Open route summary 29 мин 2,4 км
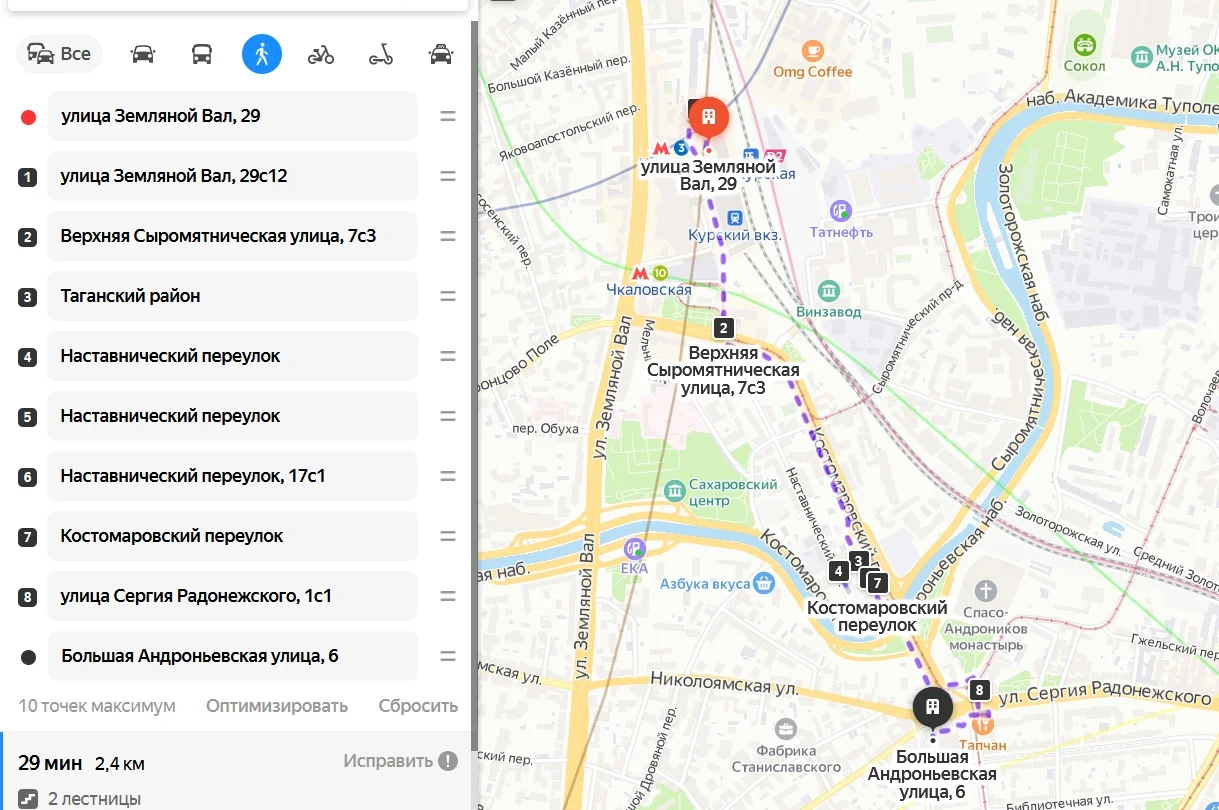The image size is (1219, 810). pos(82,763)
